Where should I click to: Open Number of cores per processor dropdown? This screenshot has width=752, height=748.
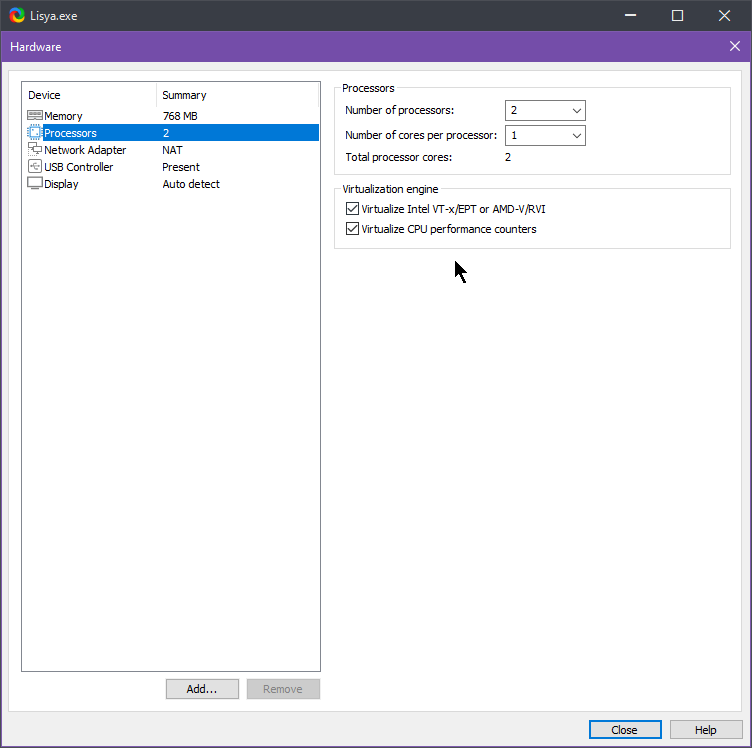tap(545, 135)
